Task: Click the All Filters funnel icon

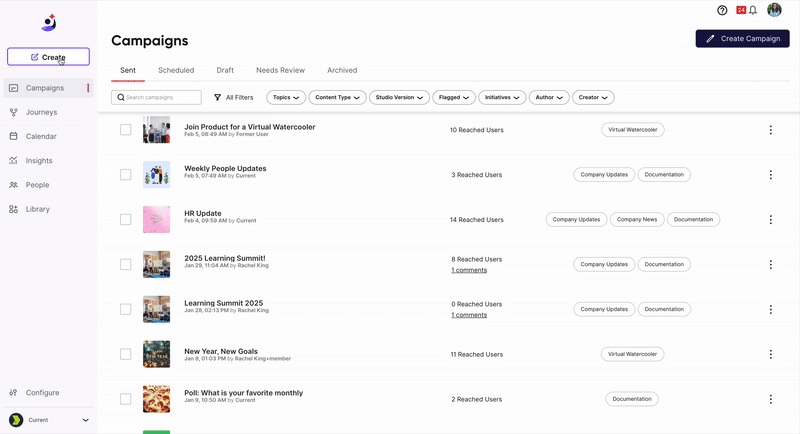Action: tap(217, 97)
